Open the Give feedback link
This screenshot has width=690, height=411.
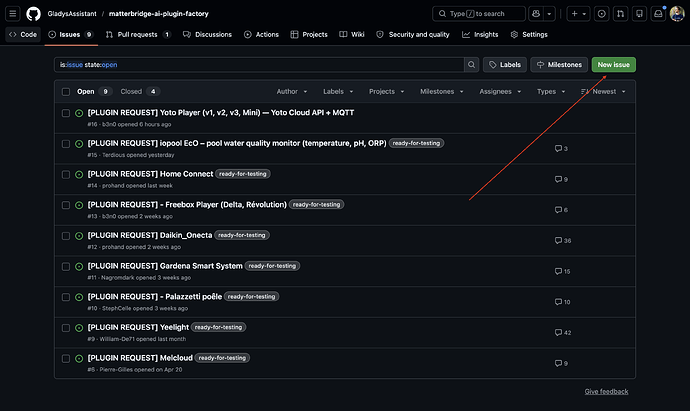click(x=606, y=391)
